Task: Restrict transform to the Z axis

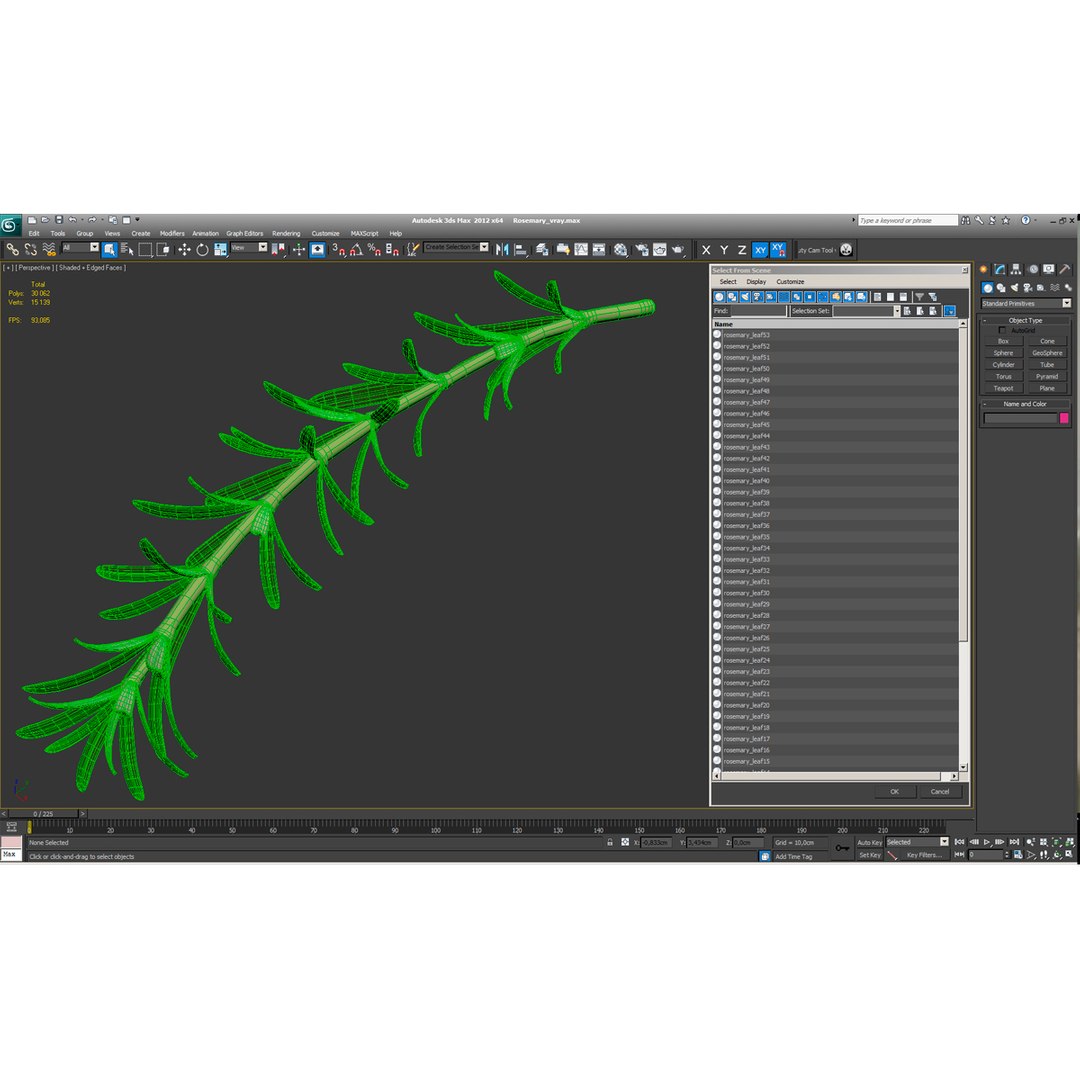Action: tap(742, 250)
